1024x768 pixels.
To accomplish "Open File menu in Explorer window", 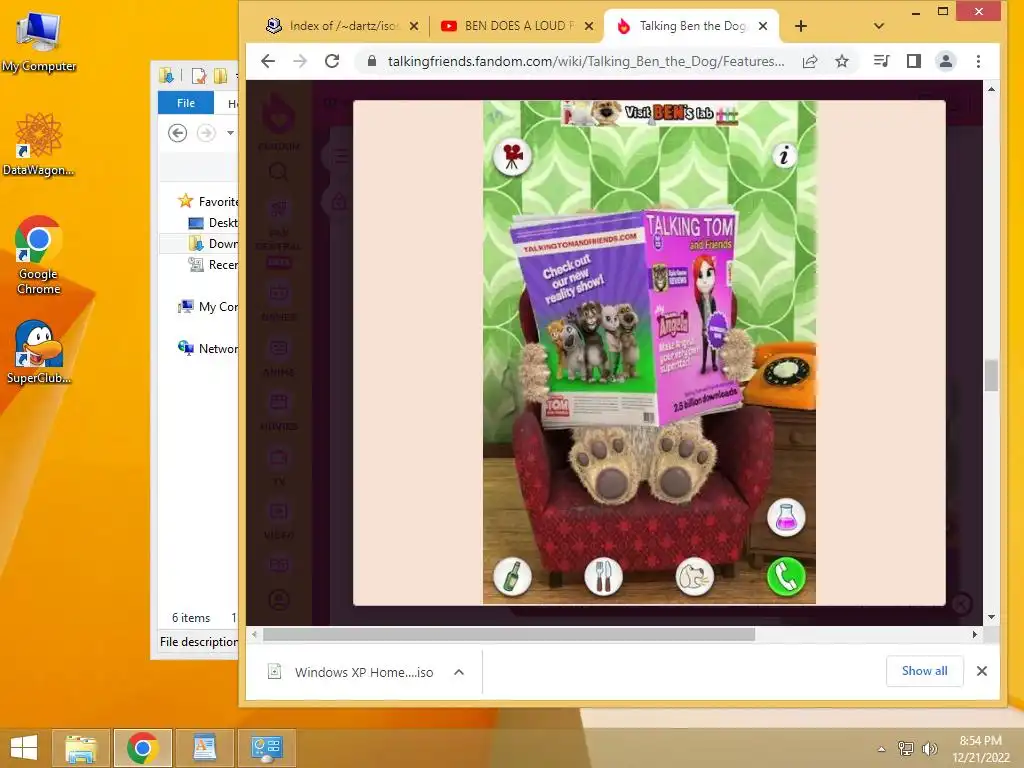I will [x=185, y=103].
